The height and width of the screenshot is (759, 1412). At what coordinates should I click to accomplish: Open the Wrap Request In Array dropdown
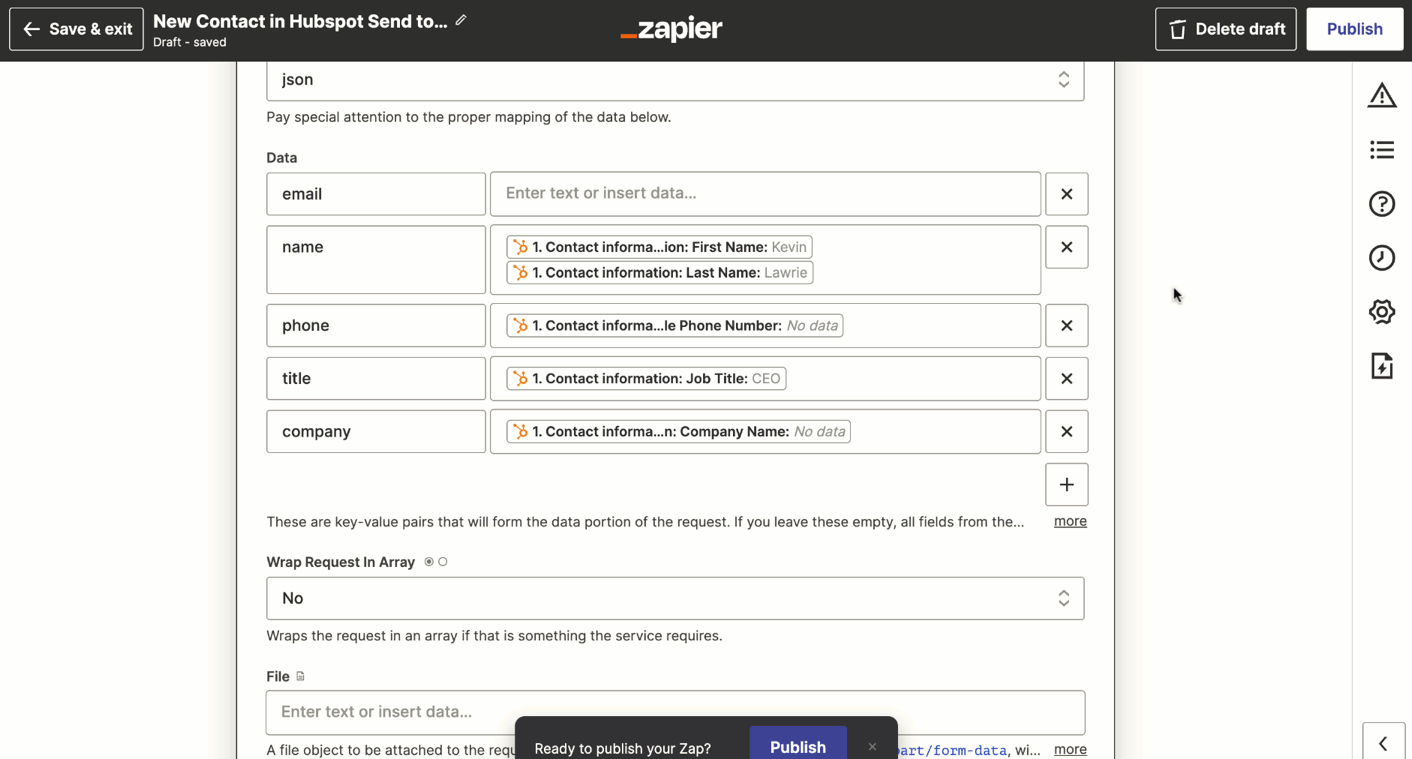(x=675, y=598)
